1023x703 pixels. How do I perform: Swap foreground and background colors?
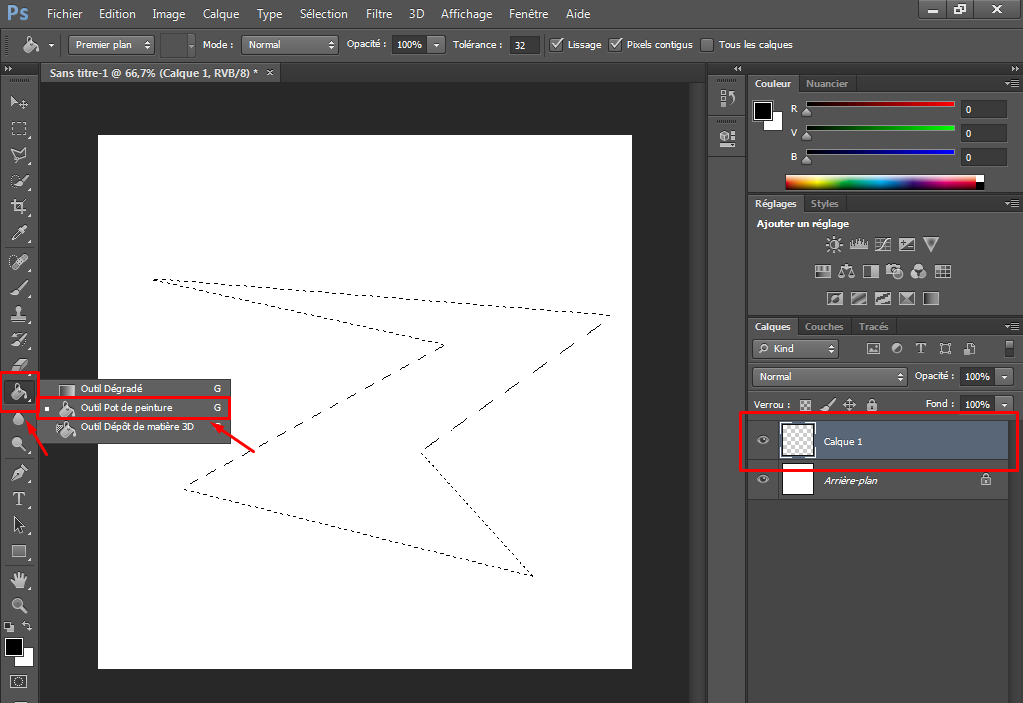(27, 627)
